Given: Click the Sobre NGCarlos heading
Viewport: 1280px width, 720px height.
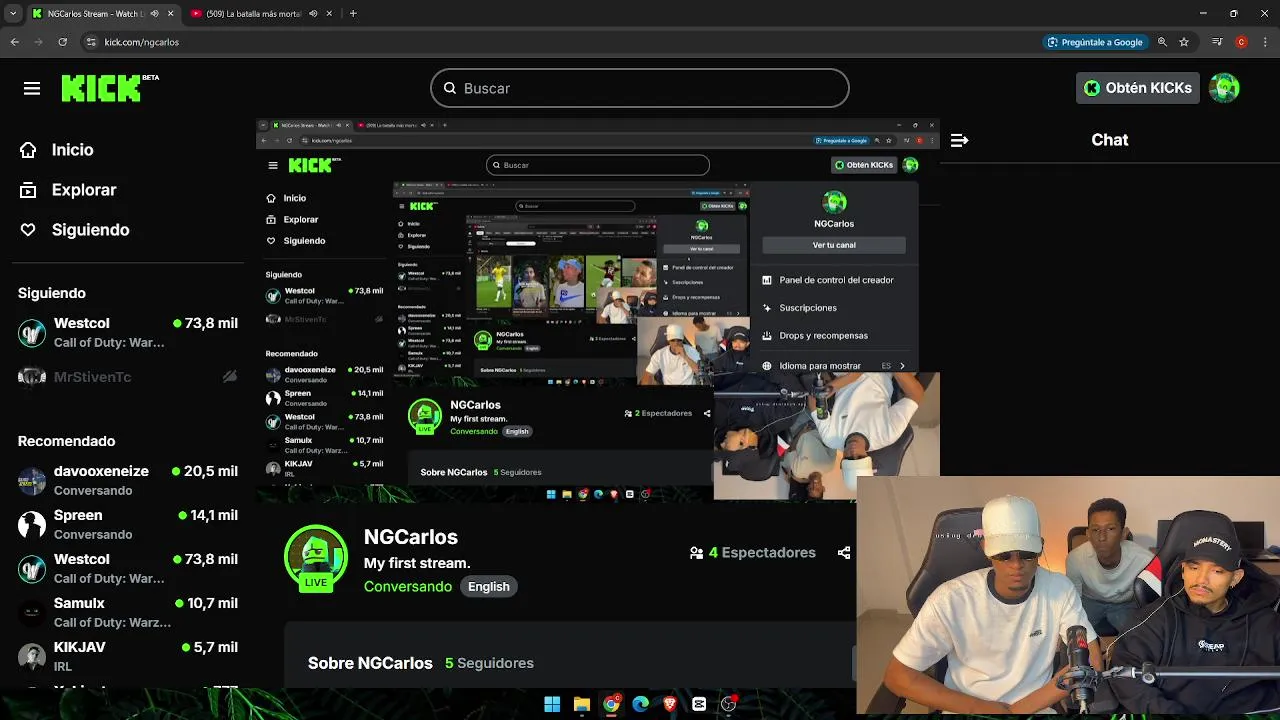Looking at the screenshot, I should tap(370, 663).
